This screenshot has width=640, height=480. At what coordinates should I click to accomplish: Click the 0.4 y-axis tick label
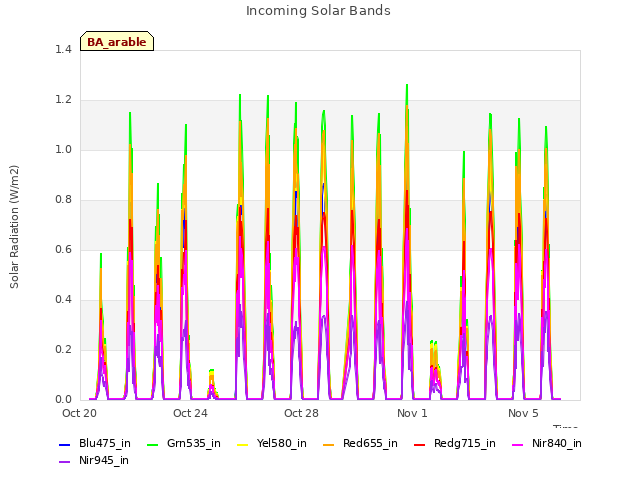click(x=63, y=300)
